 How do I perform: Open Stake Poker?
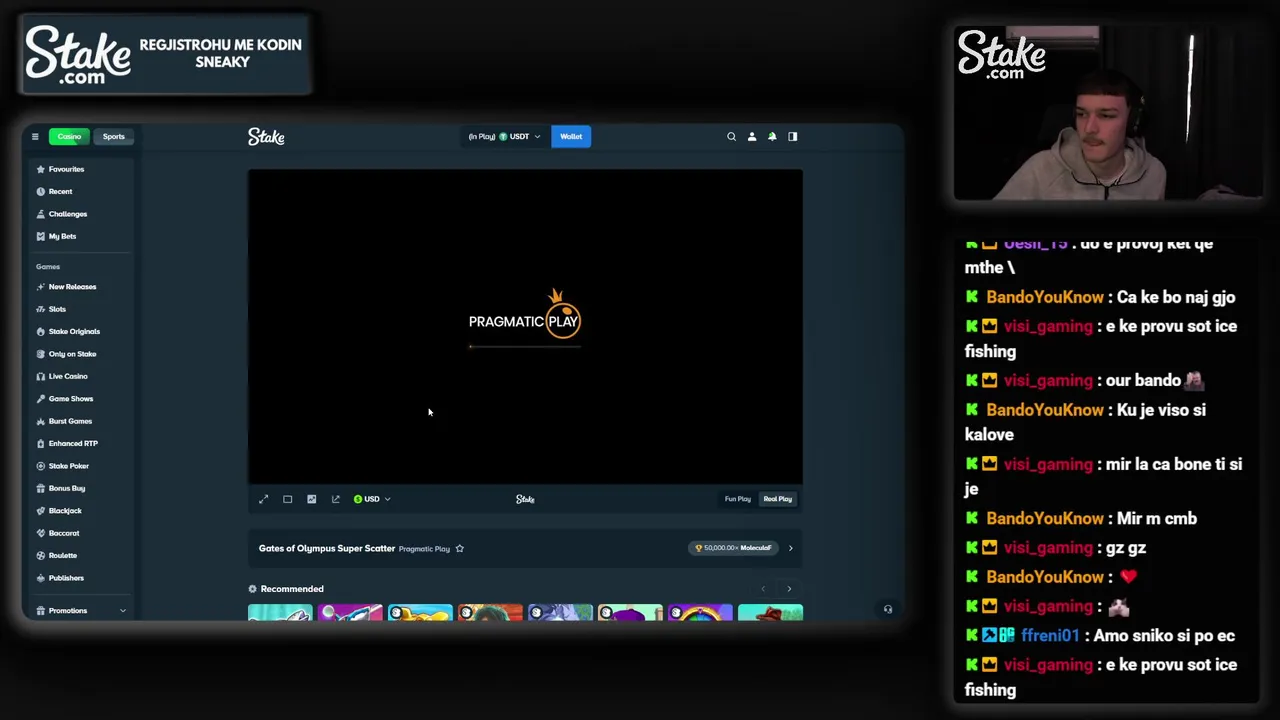[x=68, y=466]
